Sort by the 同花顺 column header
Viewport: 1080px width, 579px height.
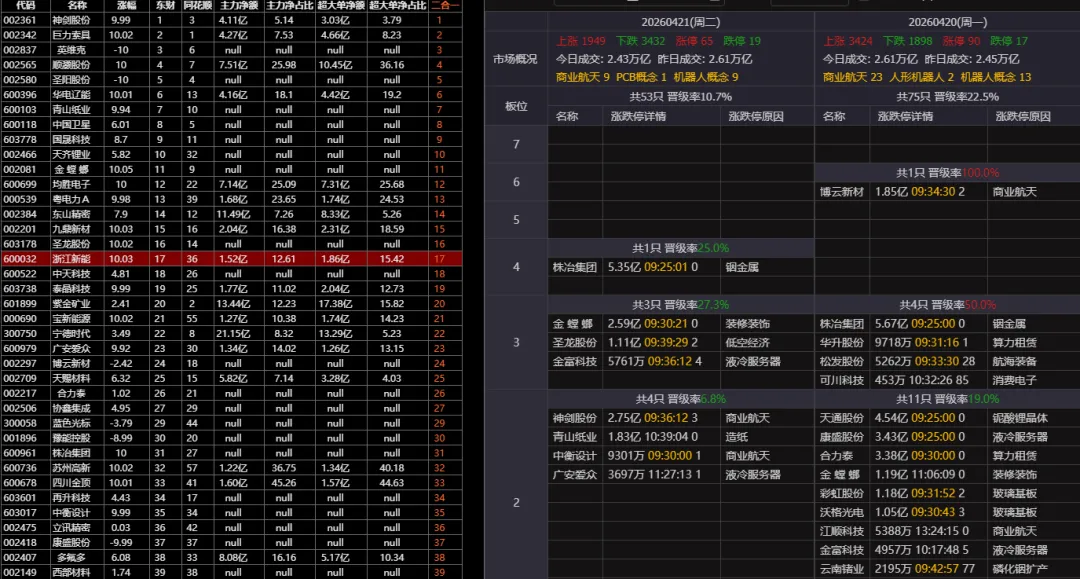pyautogui.click(x=198, y=5)
